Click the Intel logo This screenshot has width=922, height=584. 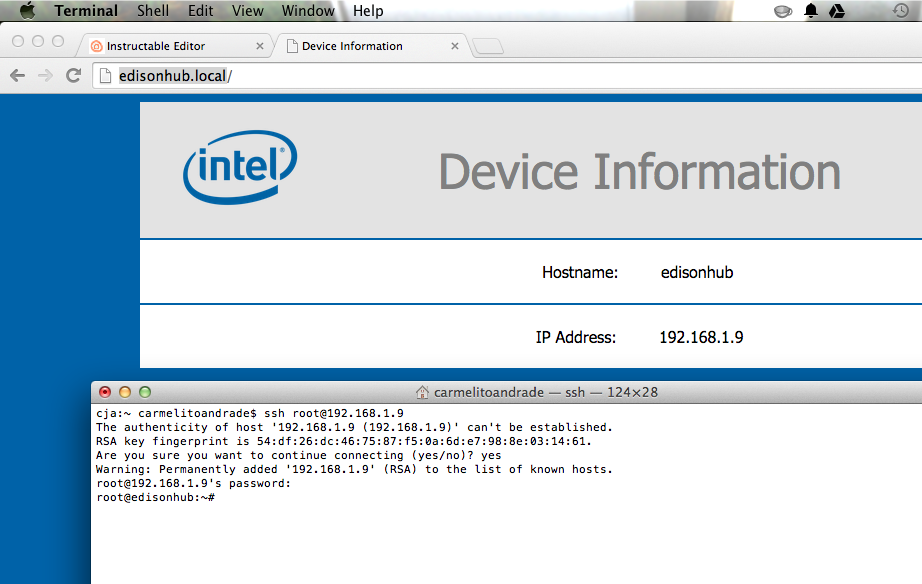(x=240, y=167)
